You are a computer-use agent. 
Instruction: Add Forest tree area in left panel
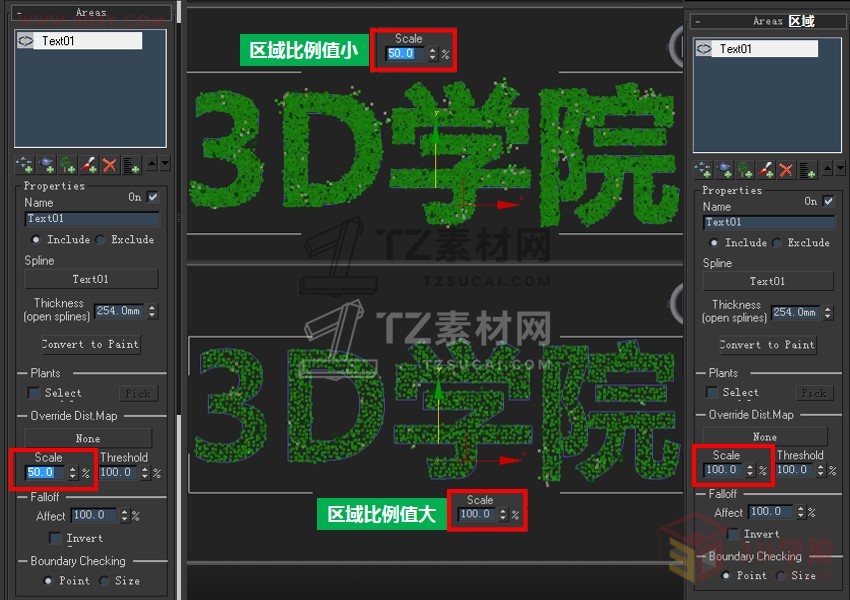pyautogui.click(x=68, y=164)
